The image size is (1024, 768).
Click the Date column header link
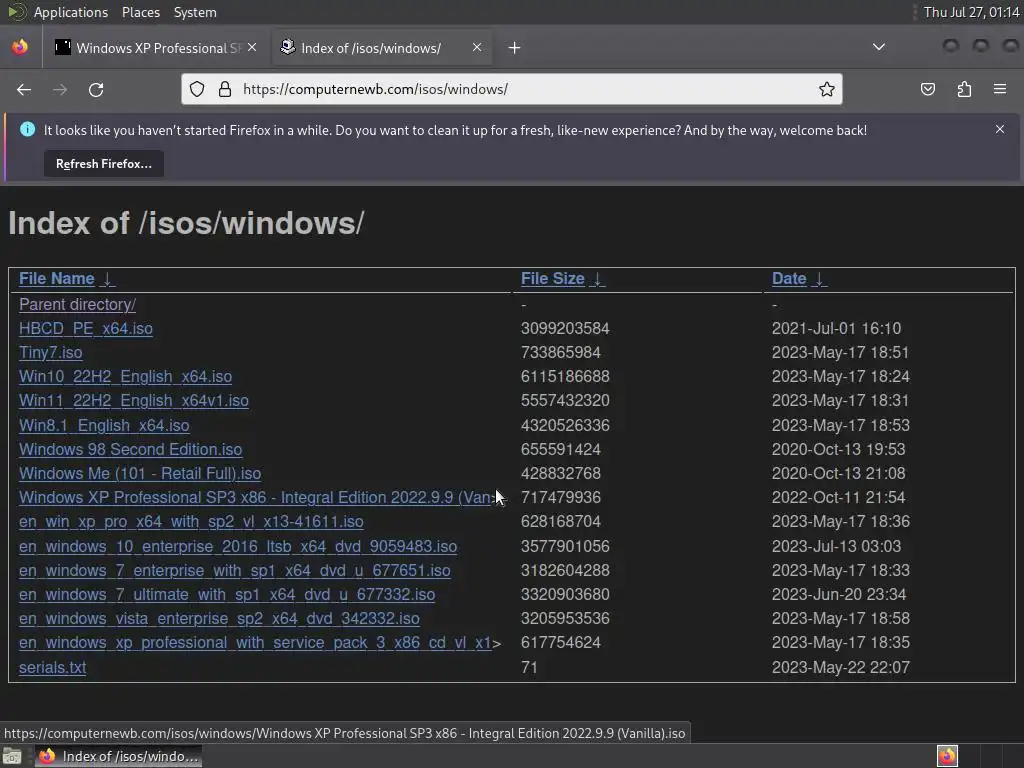[789, 279]
